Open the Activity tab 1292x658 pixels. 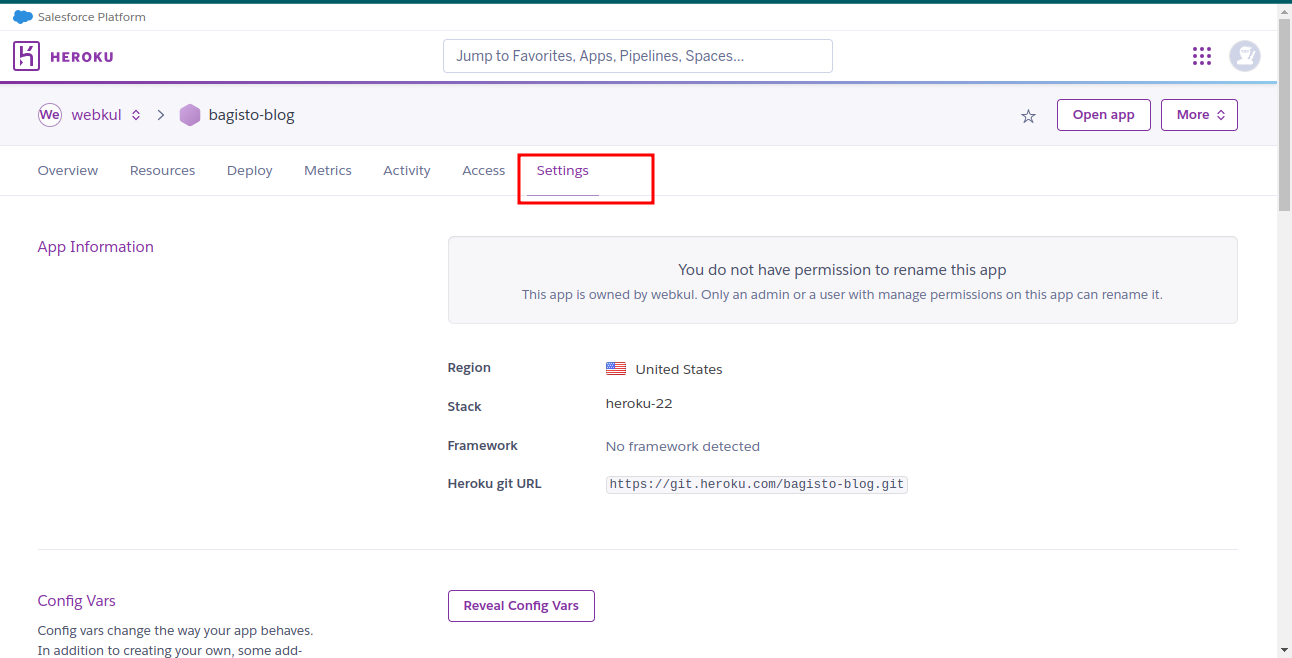click(407, 171)
